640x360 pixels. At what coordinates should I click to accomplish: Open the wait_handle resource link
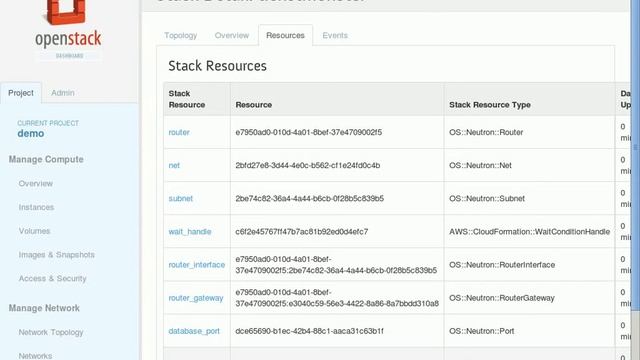[x=190, y=231]
